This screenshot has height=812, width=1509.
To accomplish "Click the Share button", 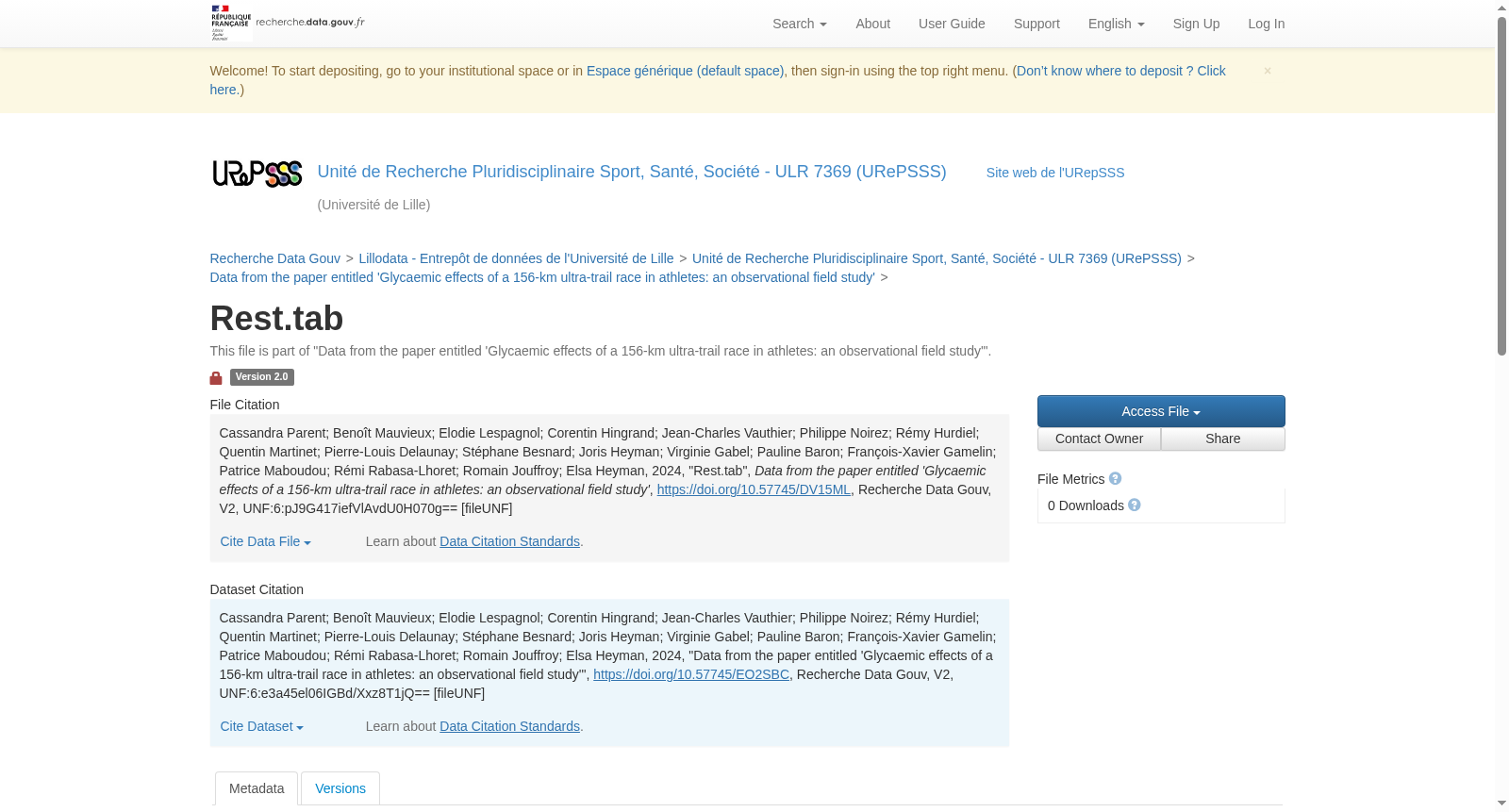I will tap(1223, 439).
